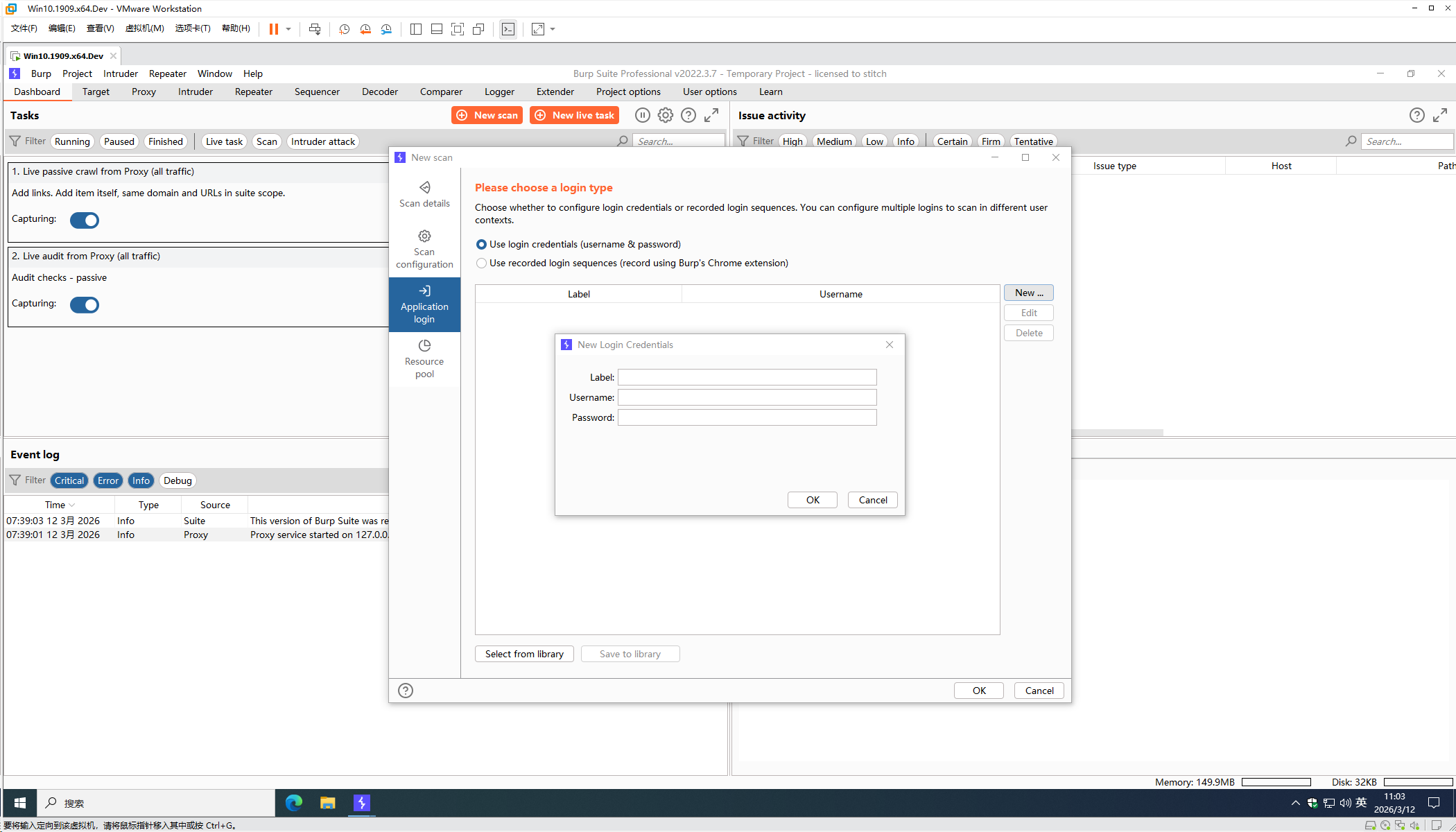Click the Select from library button
1456x832 pixels.
(524, 654)
